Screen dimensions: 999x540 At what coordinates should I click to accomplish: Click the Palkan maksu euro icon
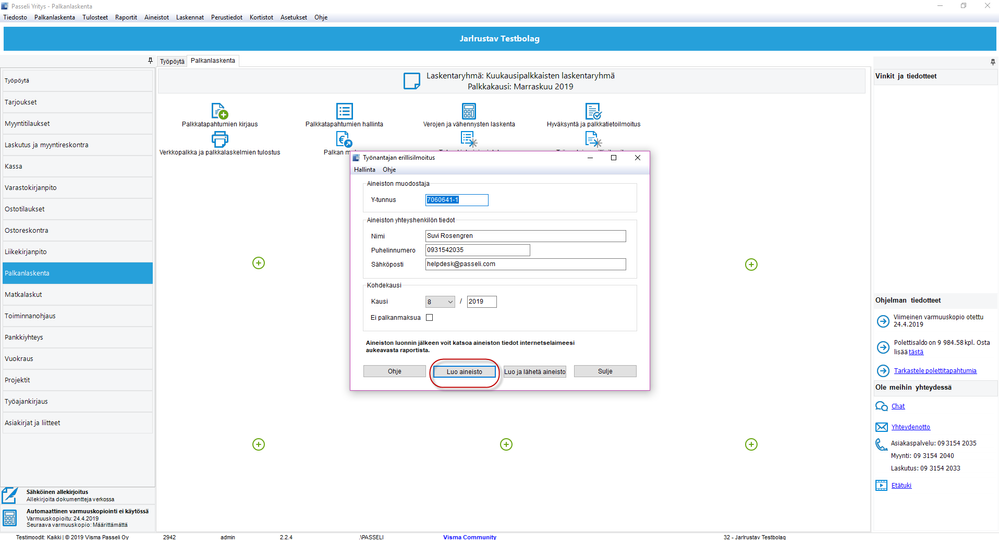[344, 139]
